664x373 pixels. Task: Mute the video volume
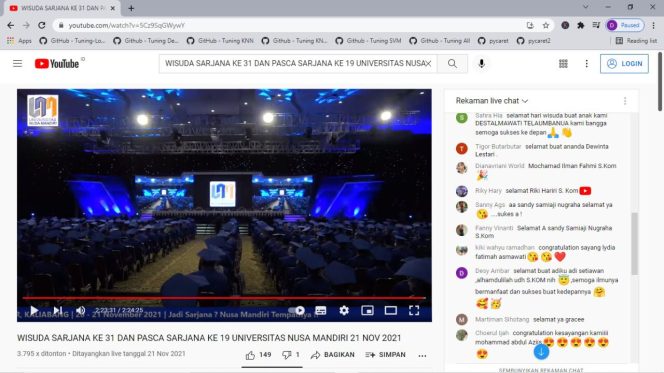click(x=80, y=310)
